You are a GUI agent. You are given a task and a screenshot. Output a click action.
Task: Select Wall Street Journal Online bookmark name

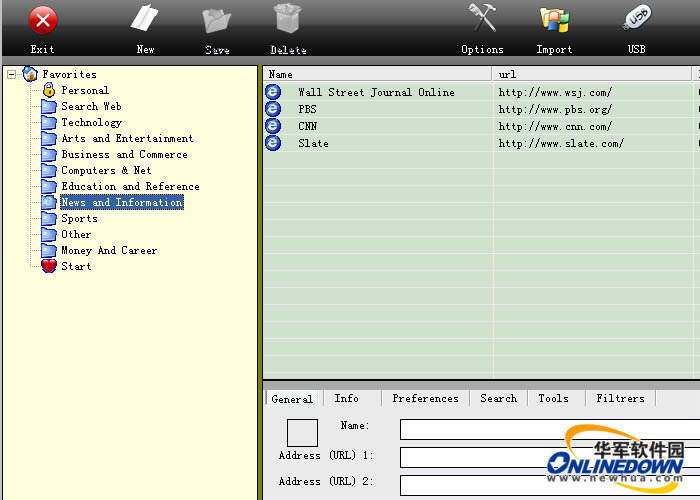tap(376, 92)
